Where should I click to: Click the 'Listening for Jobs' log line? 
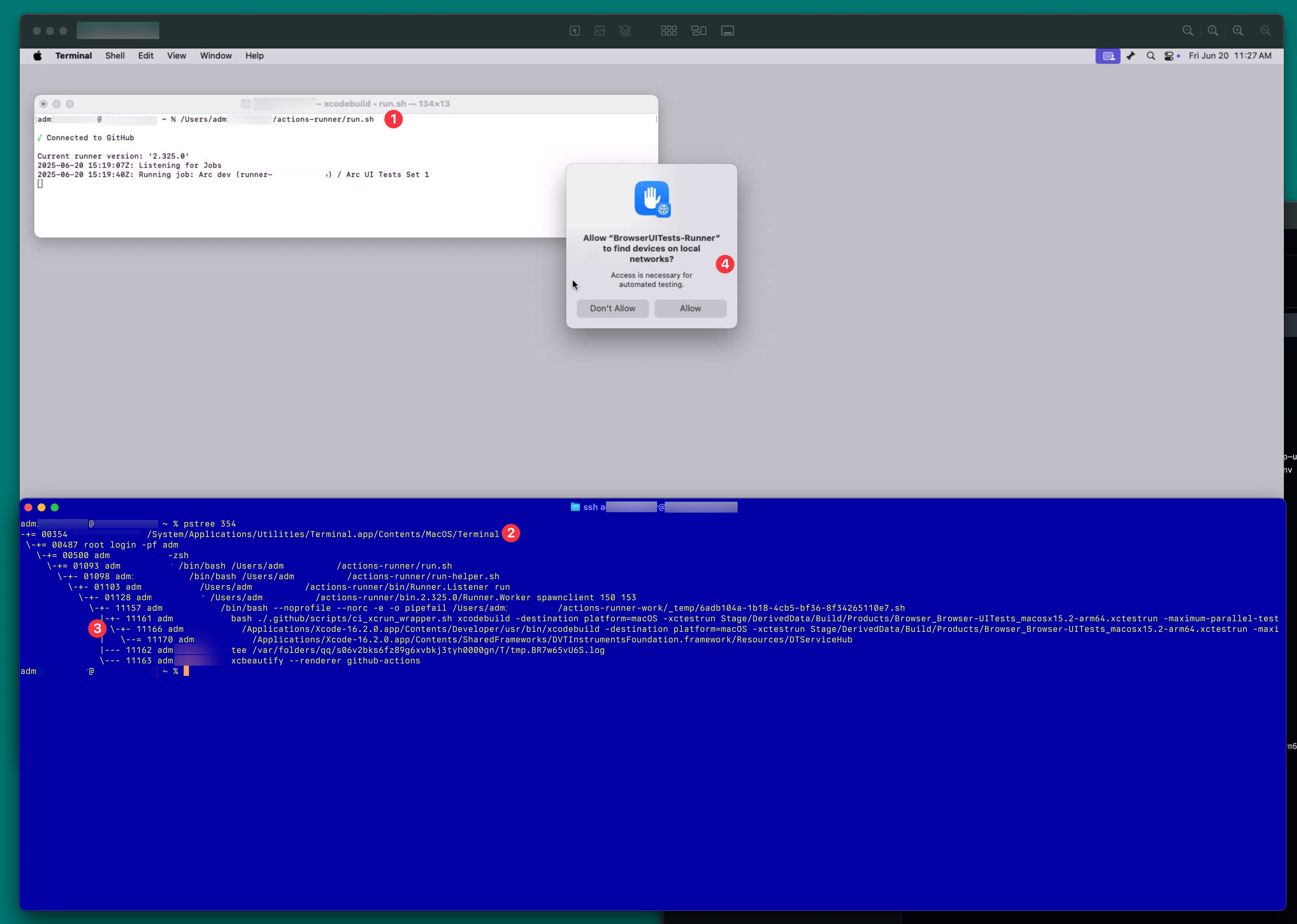point(129,165)
